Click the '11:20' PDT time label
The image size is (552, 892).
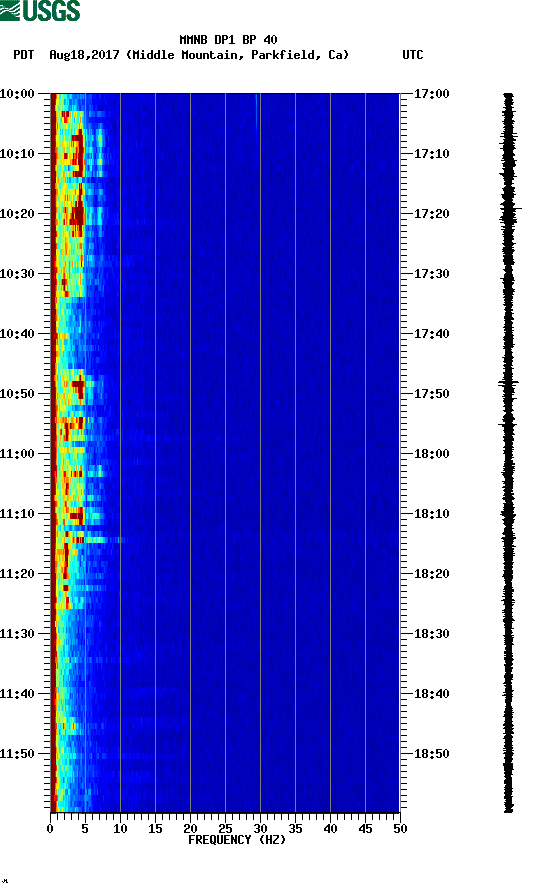coord(17,573)
